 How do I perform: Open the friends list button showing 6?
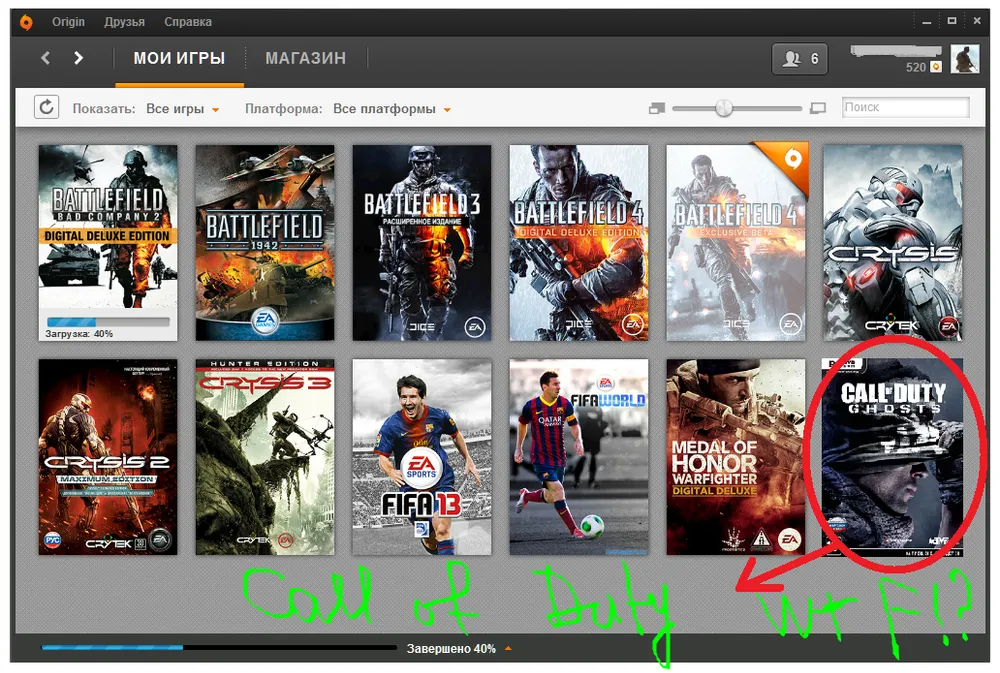[800, 59]
